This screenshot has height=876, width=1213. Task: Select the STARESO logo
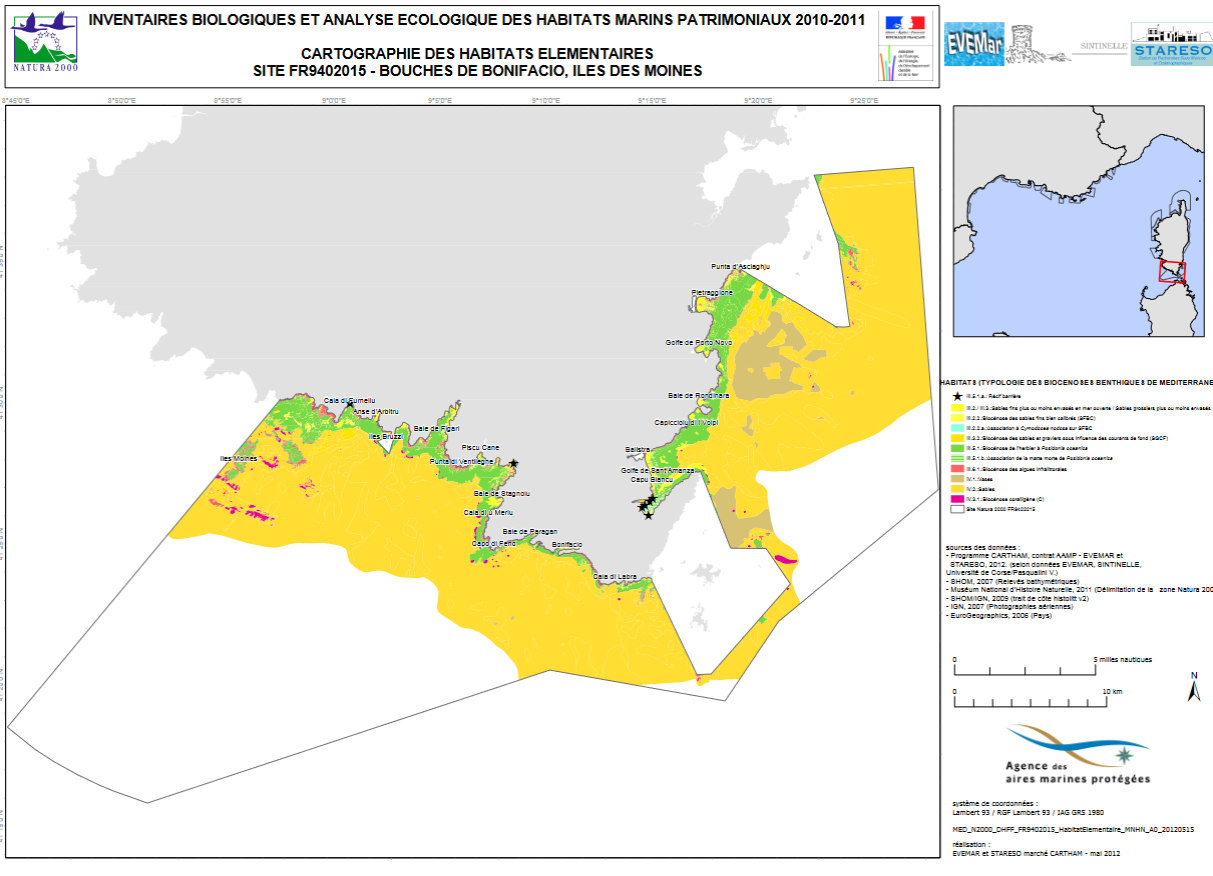[x=1170, y=46]
